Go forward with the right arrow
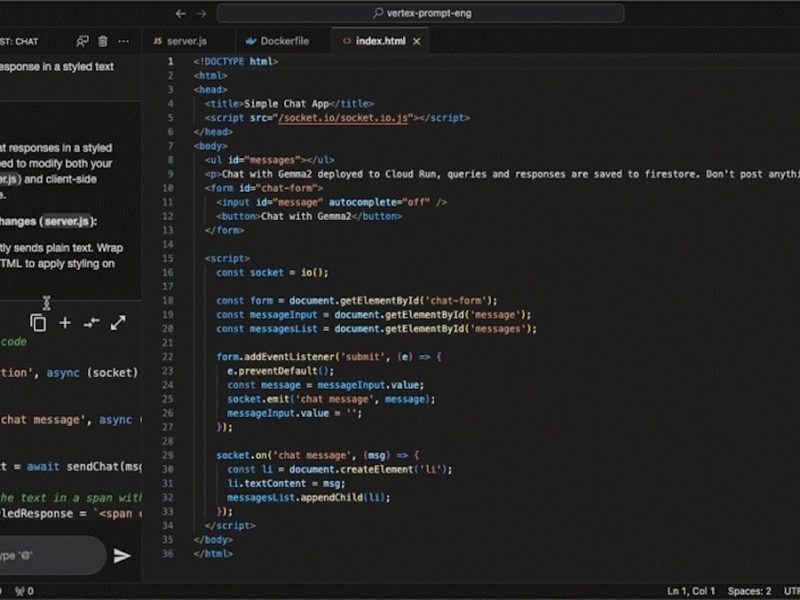This screenshot has height=600, width=800. tap(202, 14)
